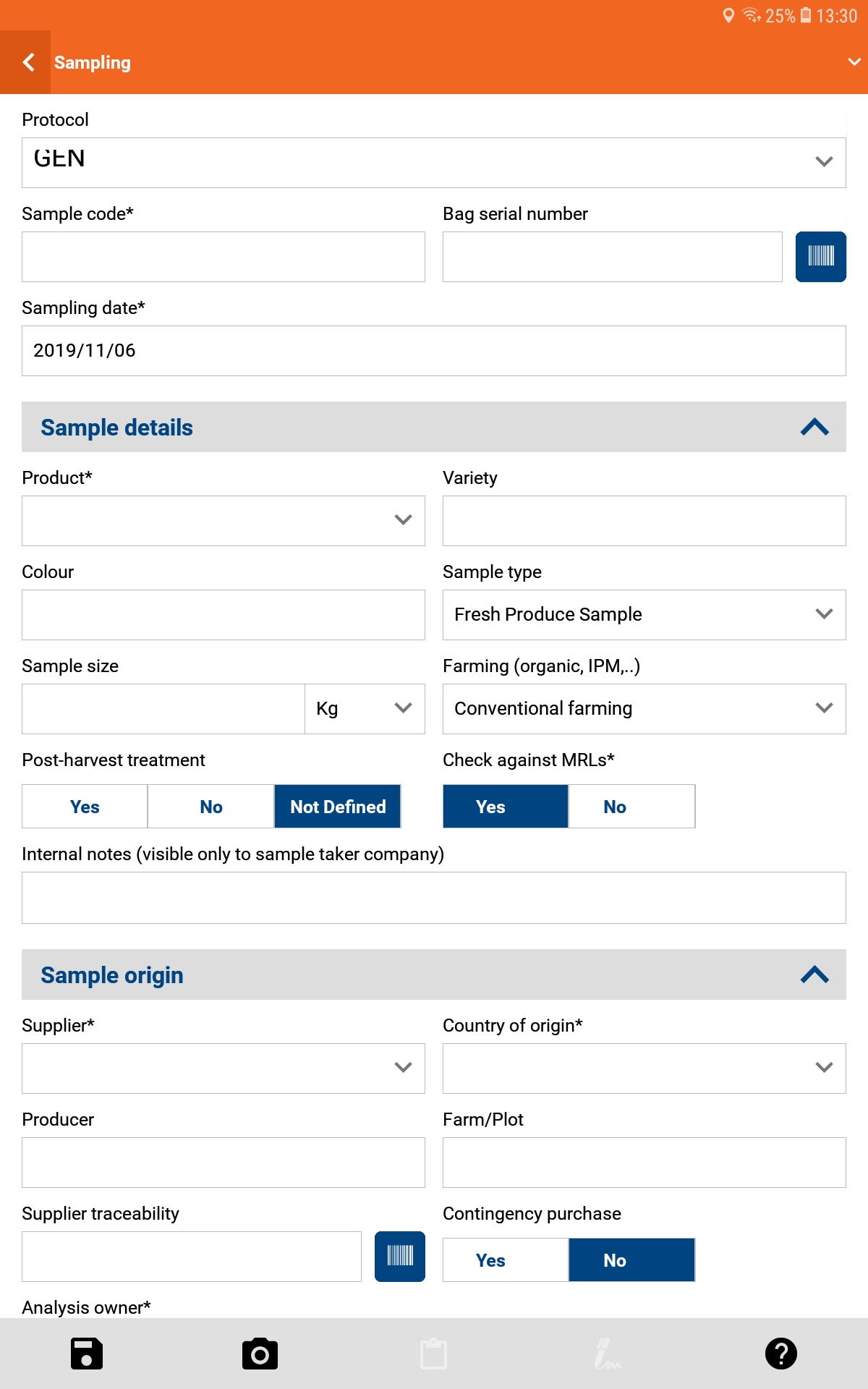
Task: Tap the signature pen icon in the bottom bar
Action: [607, 1354]
